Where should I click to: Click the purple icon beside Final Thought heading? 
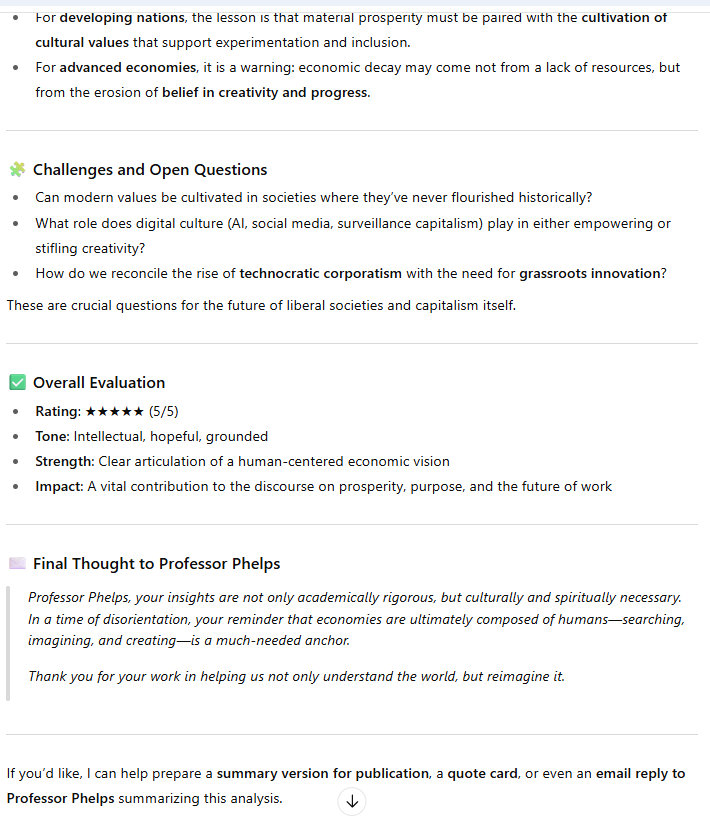click(17, 563)
